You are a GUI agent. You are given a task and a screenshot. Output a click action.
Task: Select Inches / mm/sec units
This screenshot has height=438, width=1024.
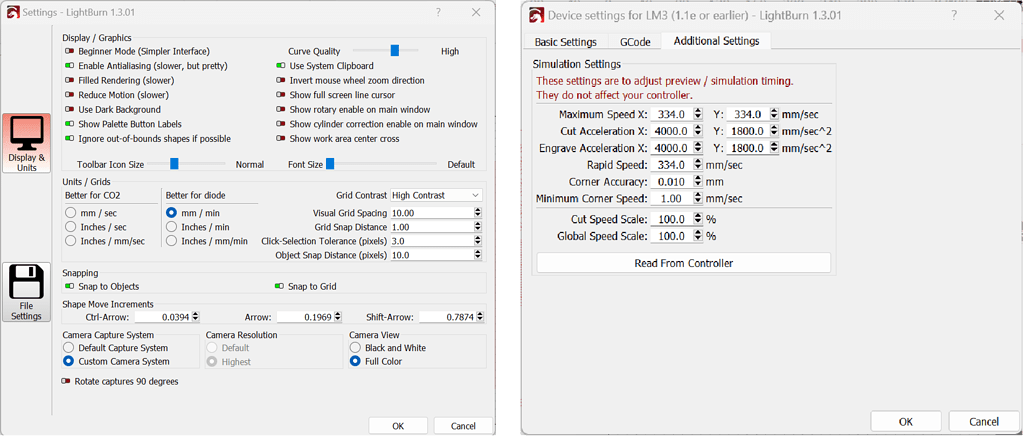[x=70, y=242]
